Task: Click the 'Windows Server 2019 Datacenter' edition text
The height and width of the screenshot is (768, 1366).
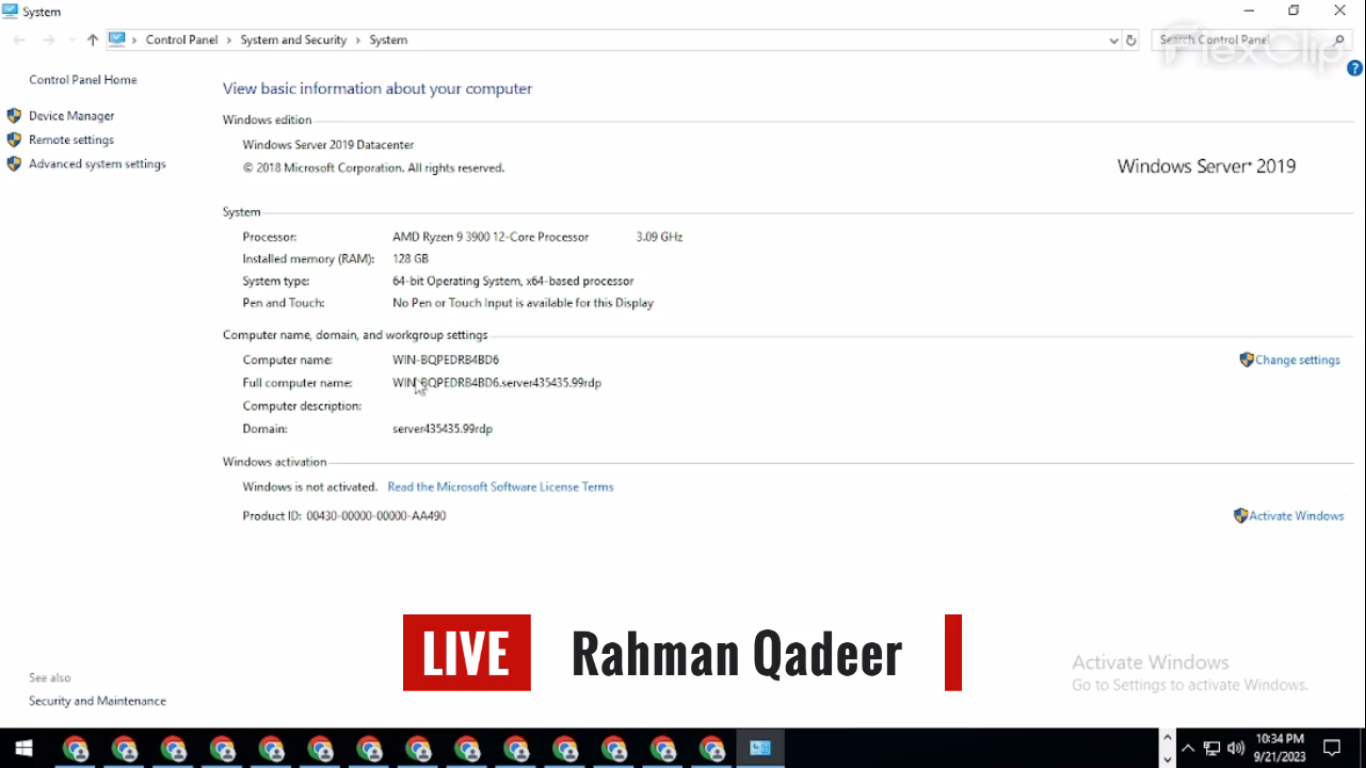Action: point(328,145)
